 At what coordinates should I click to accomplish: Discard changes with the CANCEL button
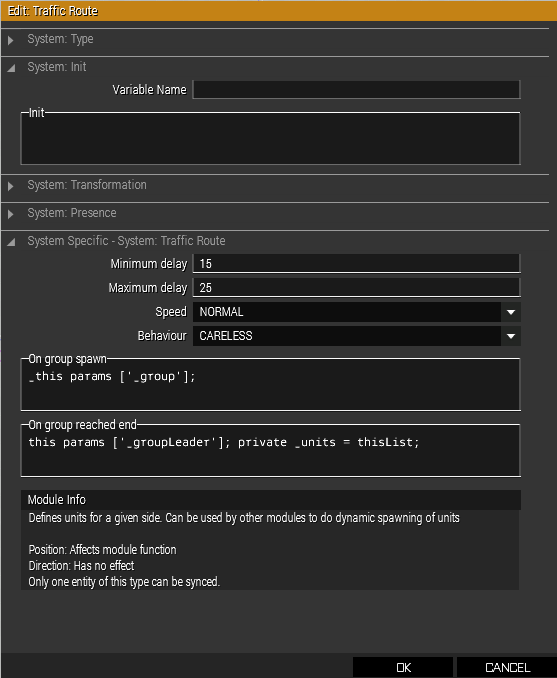point(507,667)
